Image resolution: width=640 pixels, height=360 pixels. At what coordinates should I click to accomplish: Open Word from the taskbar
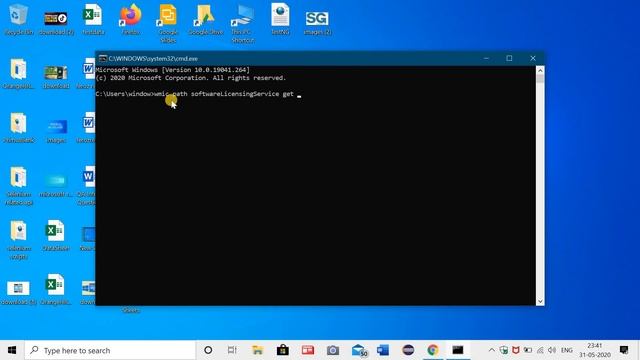point(383,350)
